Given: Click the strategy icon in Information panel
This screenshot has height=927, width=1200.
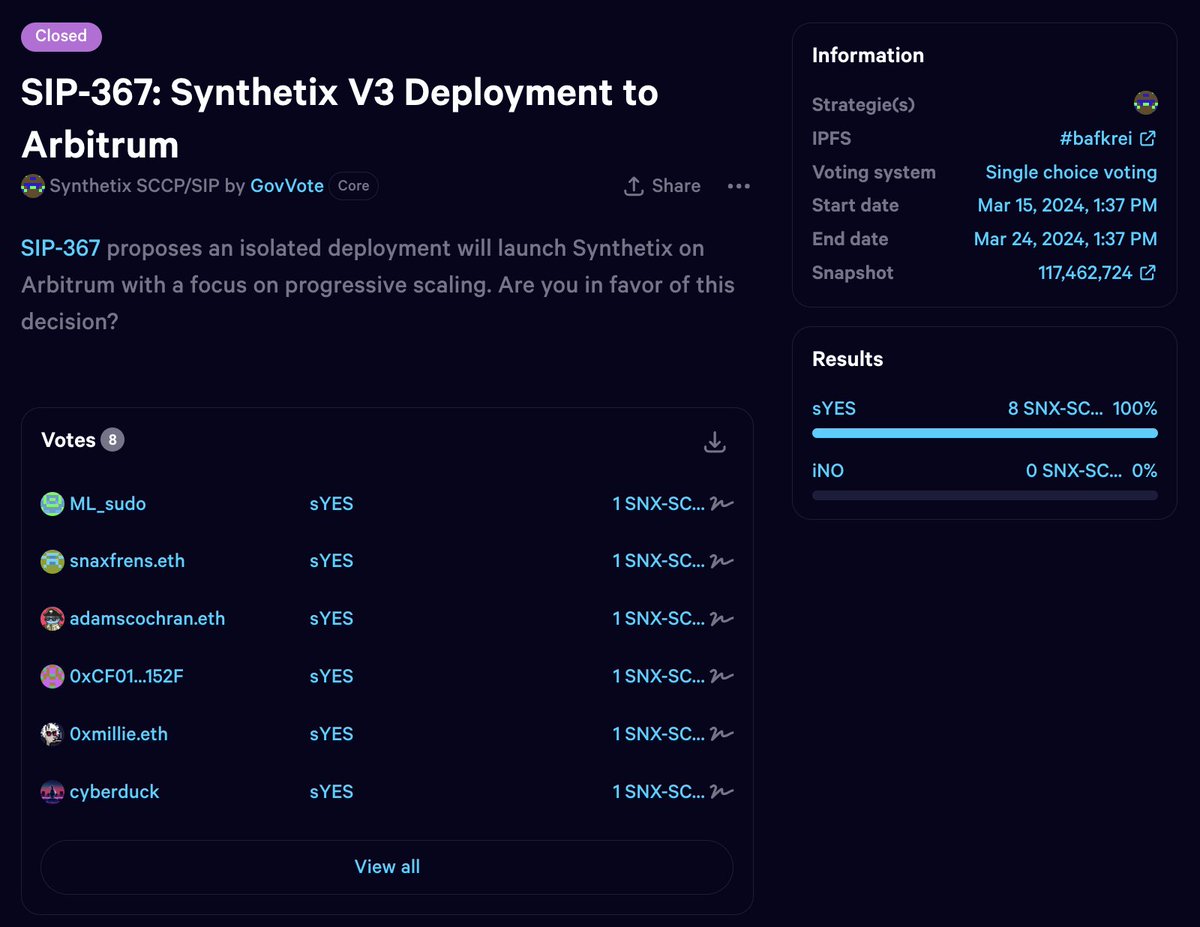Looking at the screenshot, I should click(1145, 103).
